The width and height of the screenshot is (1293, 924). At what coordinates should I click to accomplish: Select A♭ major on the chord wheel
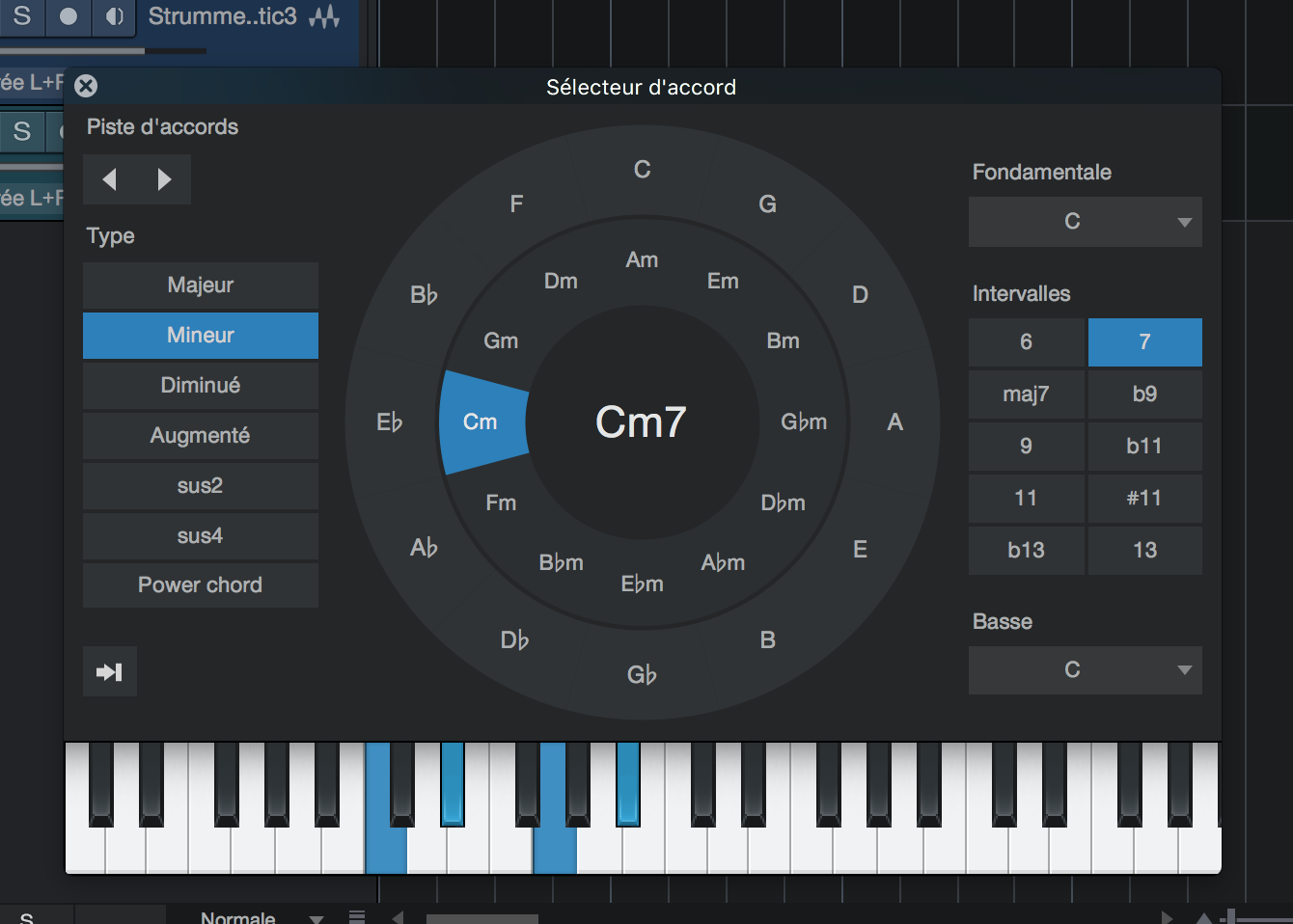click(x=425, y=548)
